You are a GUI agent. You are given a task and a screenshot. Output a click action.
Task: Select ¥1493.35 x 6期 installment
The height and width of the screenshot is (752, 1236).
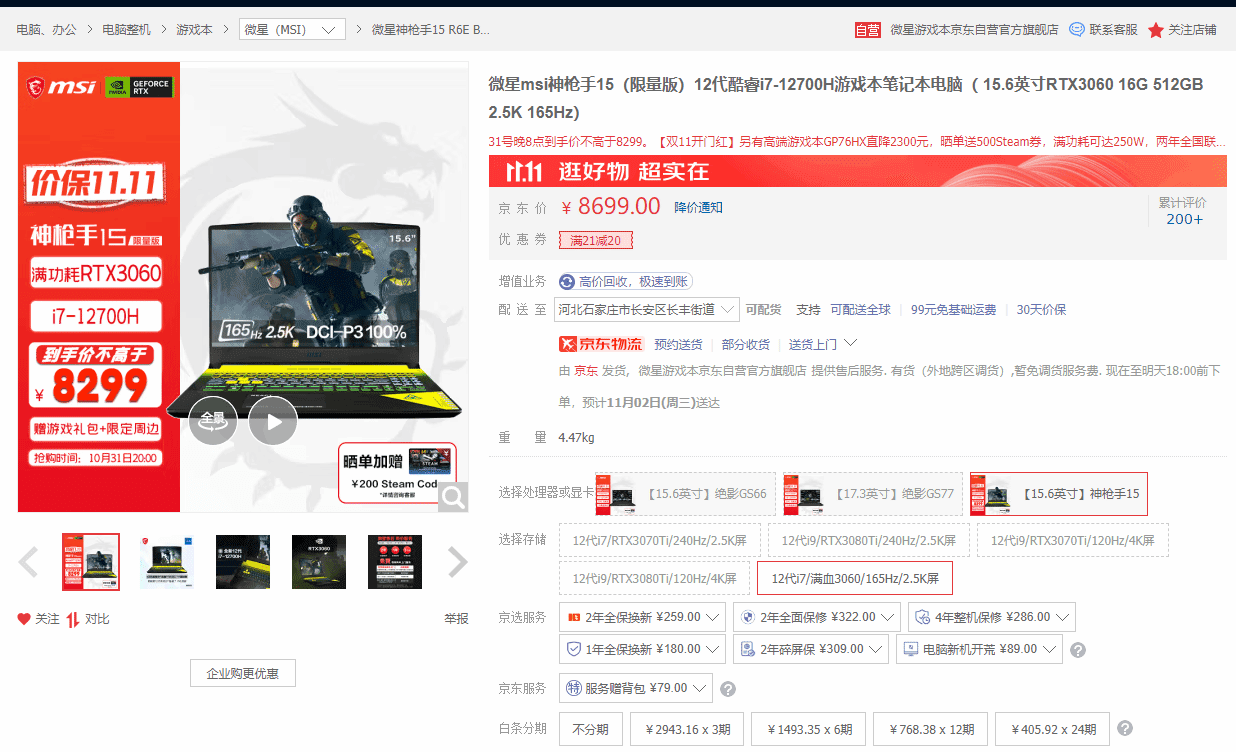(x=808, y=729)
